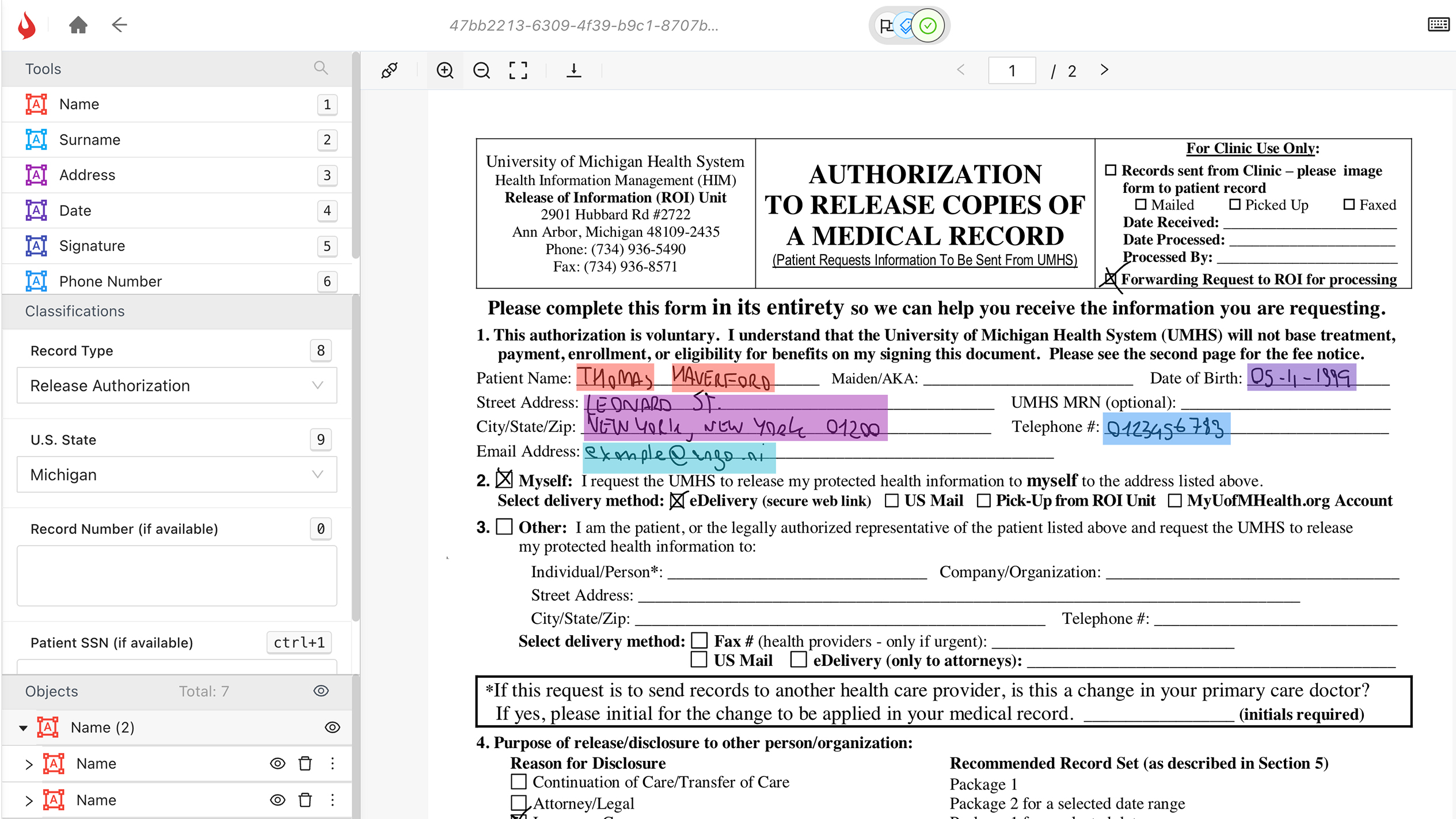
Task: Click the page number field
Action: [1012, 70]
